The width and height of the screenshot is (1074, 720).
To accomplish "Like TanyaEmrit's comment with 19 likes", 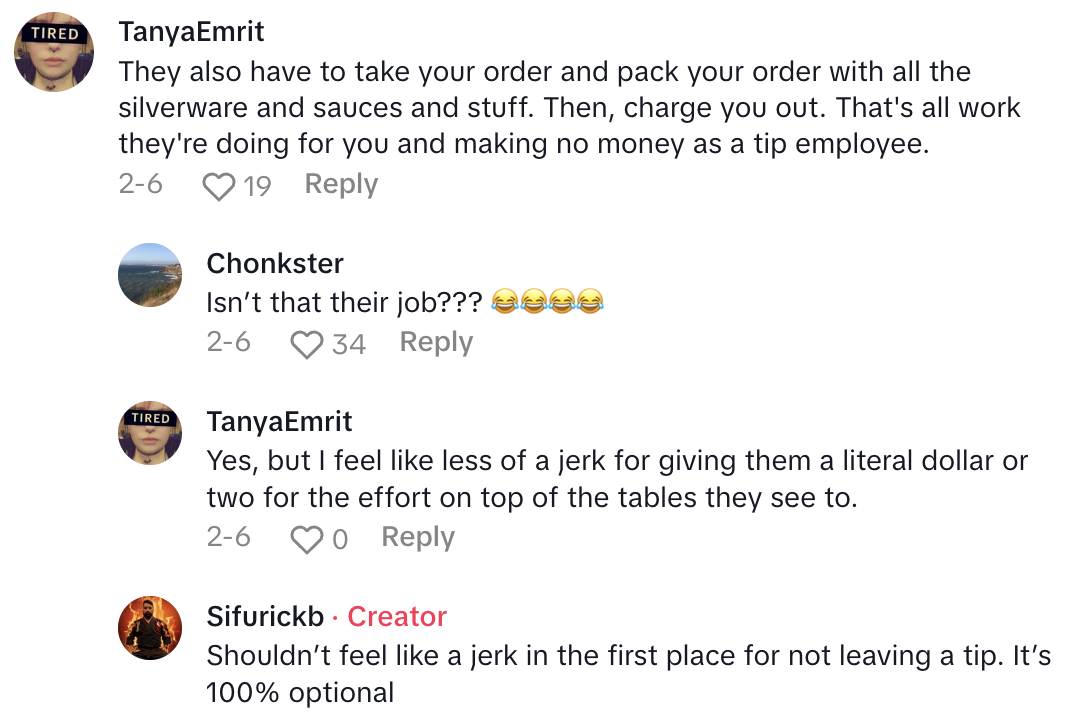I will click(218, 186).
